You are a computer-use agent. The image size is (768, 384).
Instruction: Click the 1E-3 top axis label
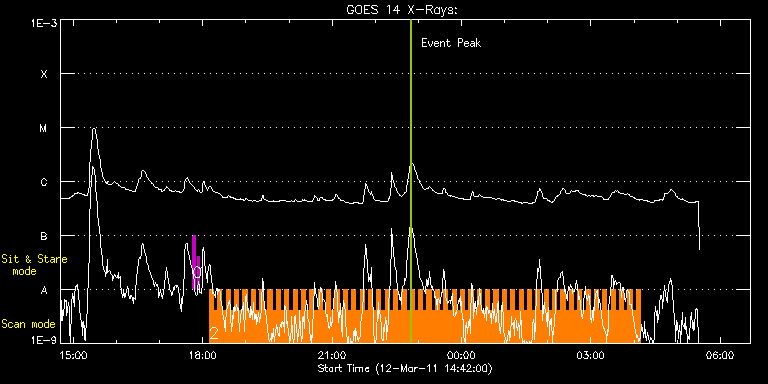coord(44,23)
